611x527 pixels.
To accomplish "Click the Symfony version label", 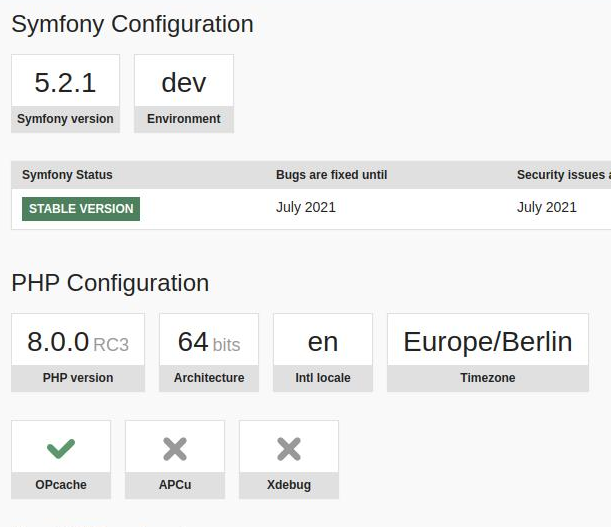I will 65,119.
